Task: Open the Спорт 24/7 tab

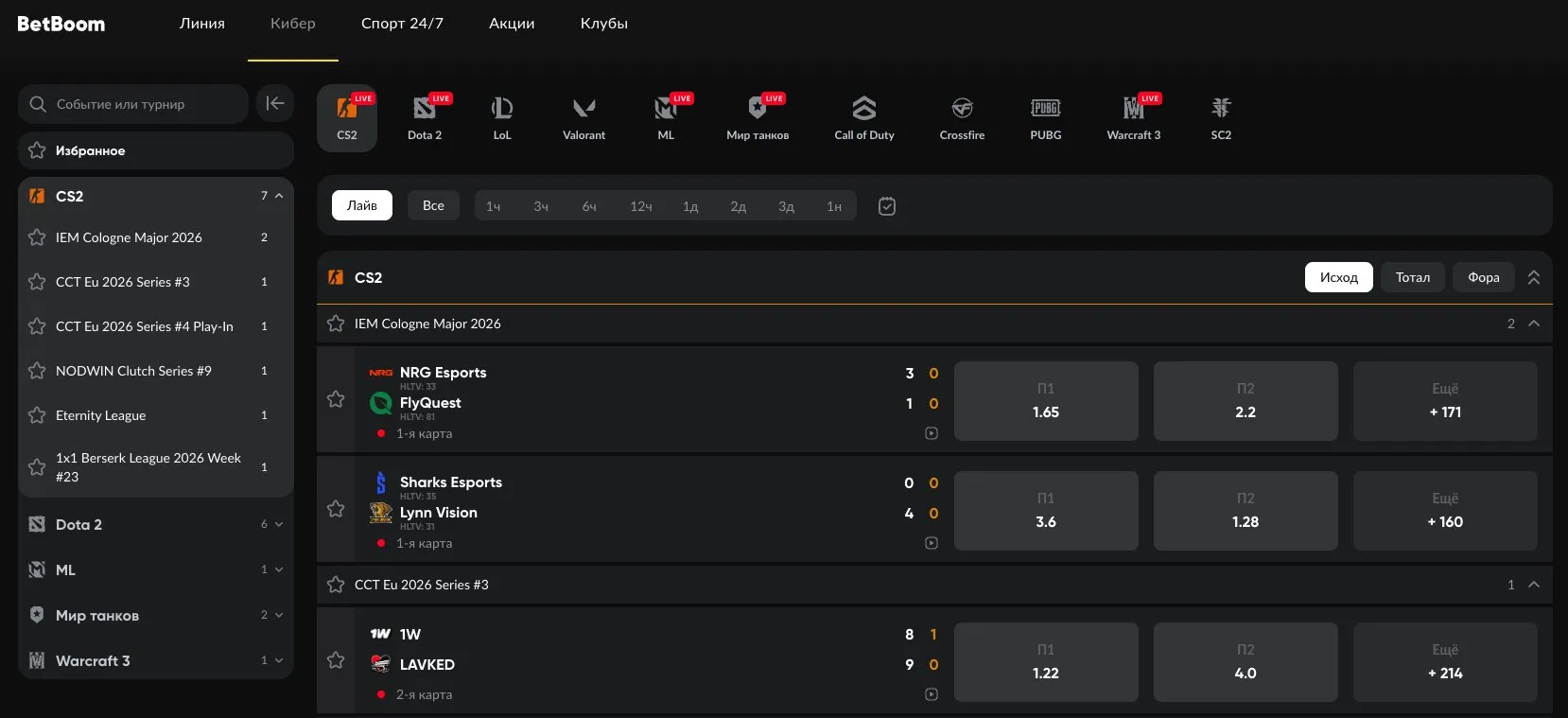Action: 402,24
